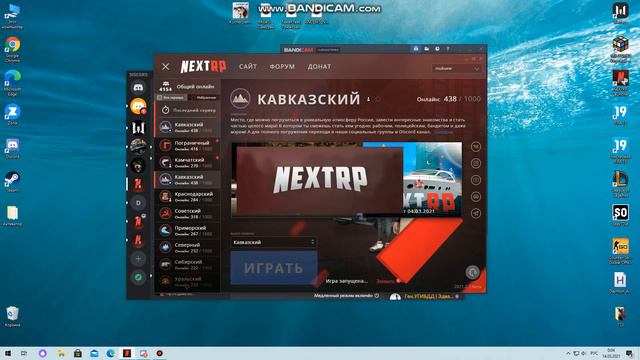Click the green explore compass icon in Discord
The image size is (640, 360).
point(138,278)
